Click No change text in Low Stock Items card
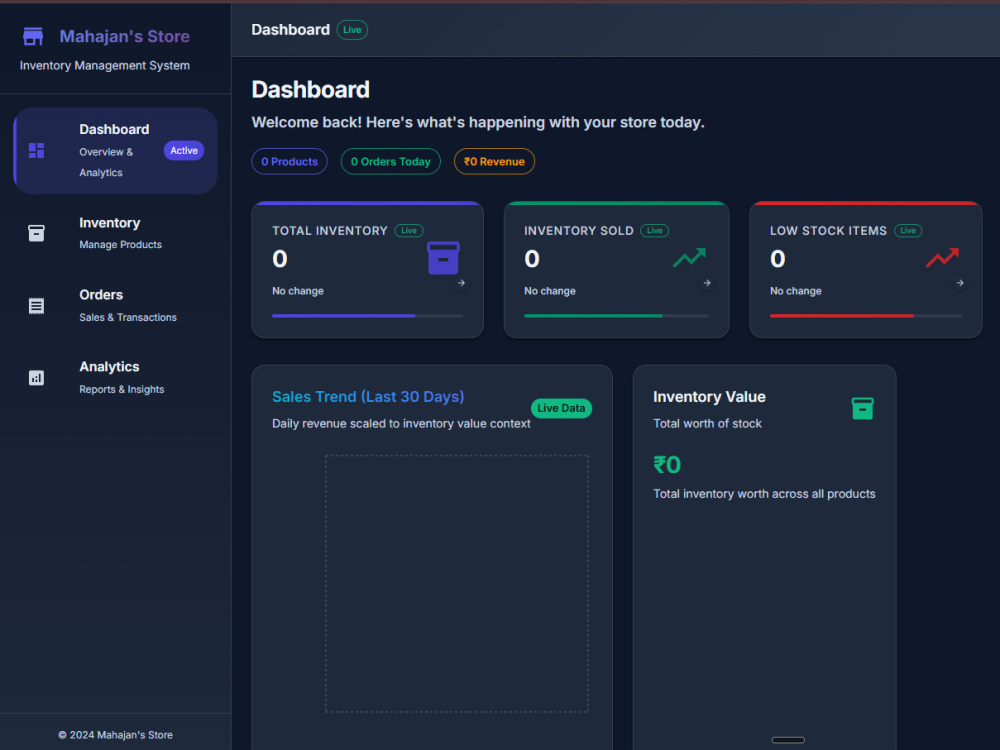 click(795, 291)
